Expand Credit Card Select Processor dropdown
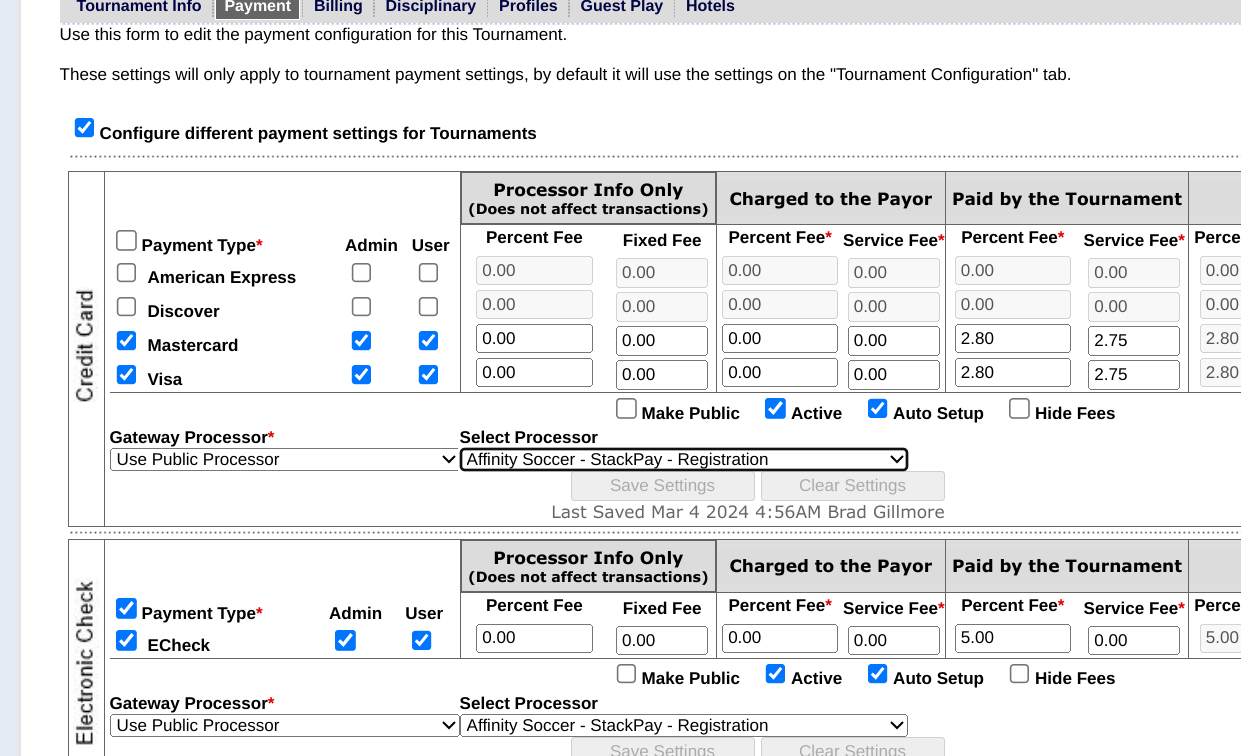The height and width of the screenshot is (756, 1241). tap(683, 460)
